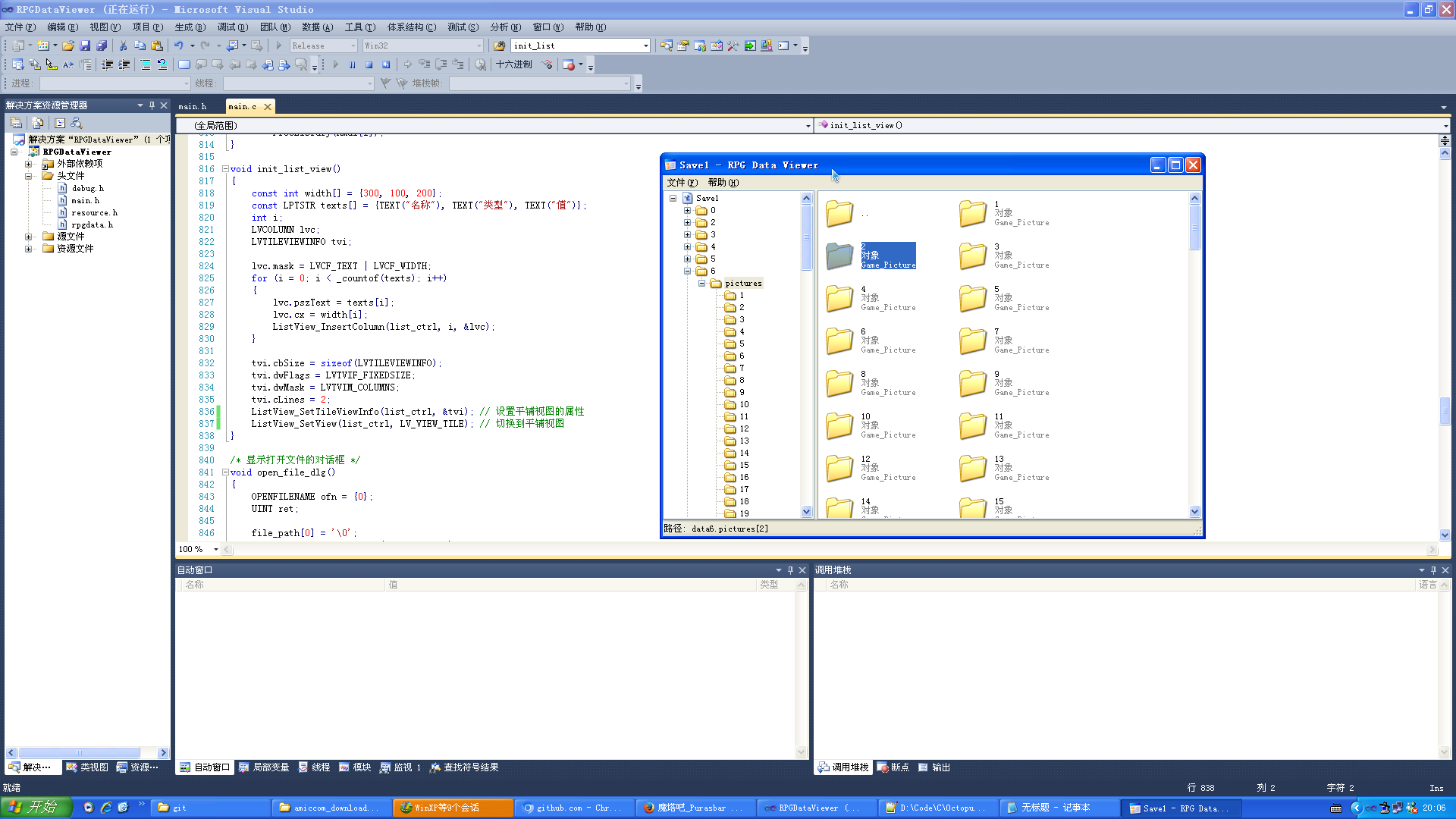Open folder 4 对象 Game_Picture item
Image resolution: width=1456 pixels, height=819 pixels.
coord(871,299)
